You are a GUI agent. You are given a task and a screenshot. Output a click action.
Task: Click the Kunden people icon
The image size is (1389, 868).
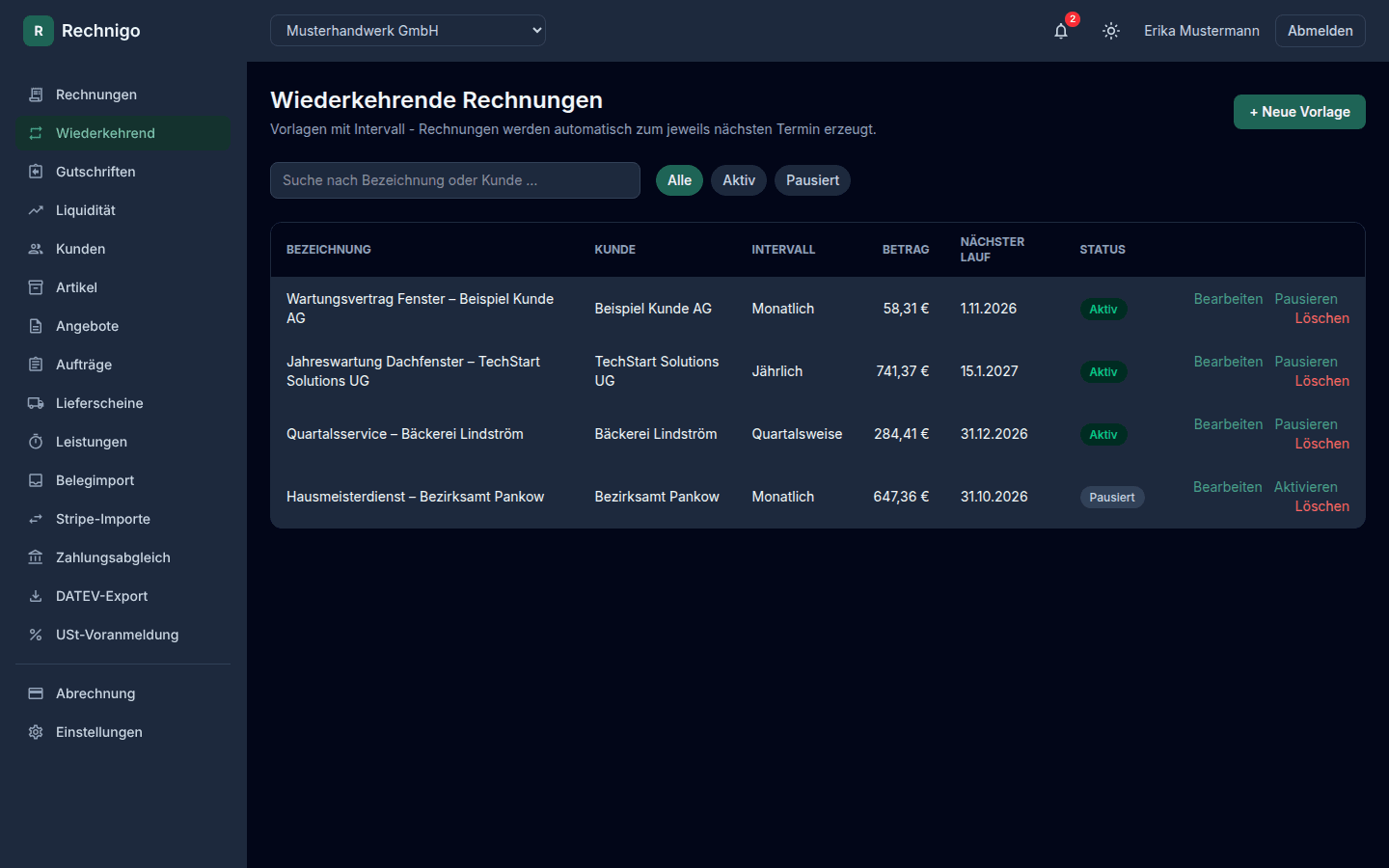36,249
